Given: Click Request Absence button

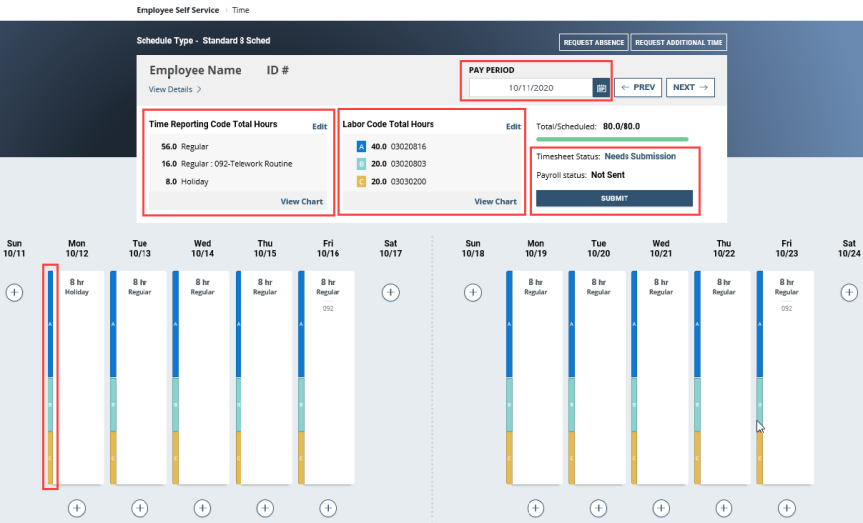Looking at the screenshot, I should (593, 43).
